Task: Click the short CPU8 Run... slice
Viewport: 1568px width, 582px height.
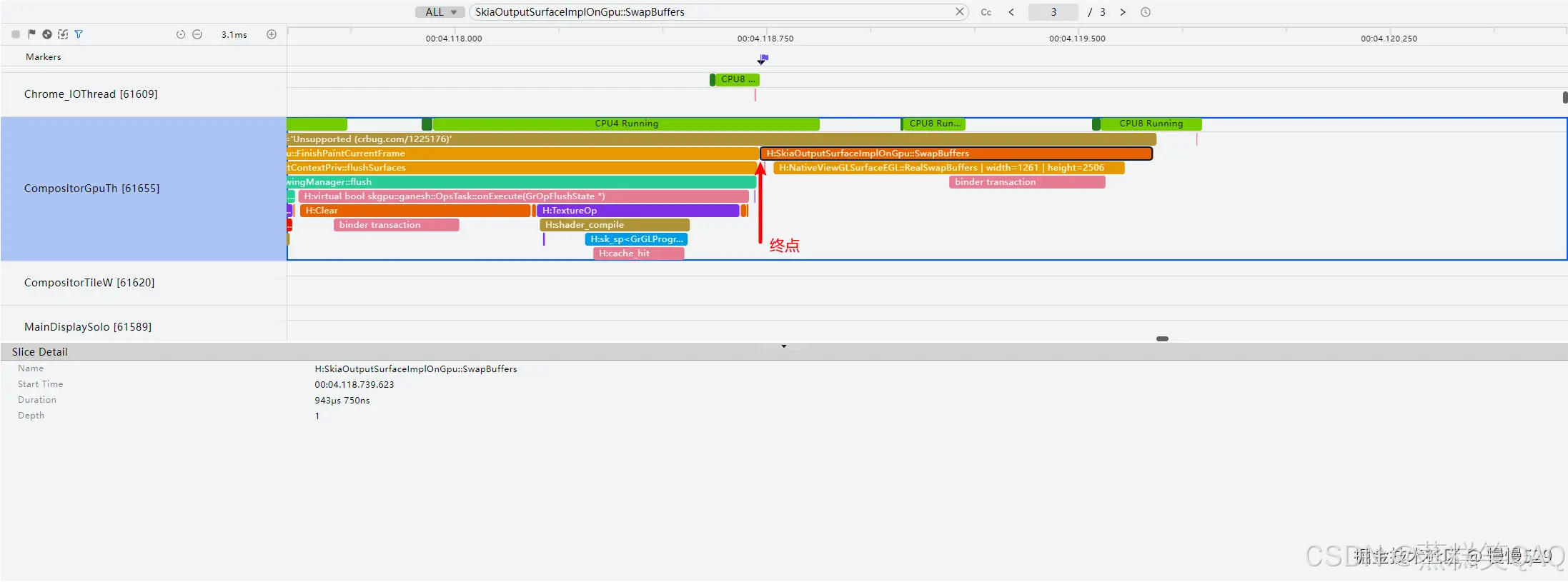Action: click(935, 124)
